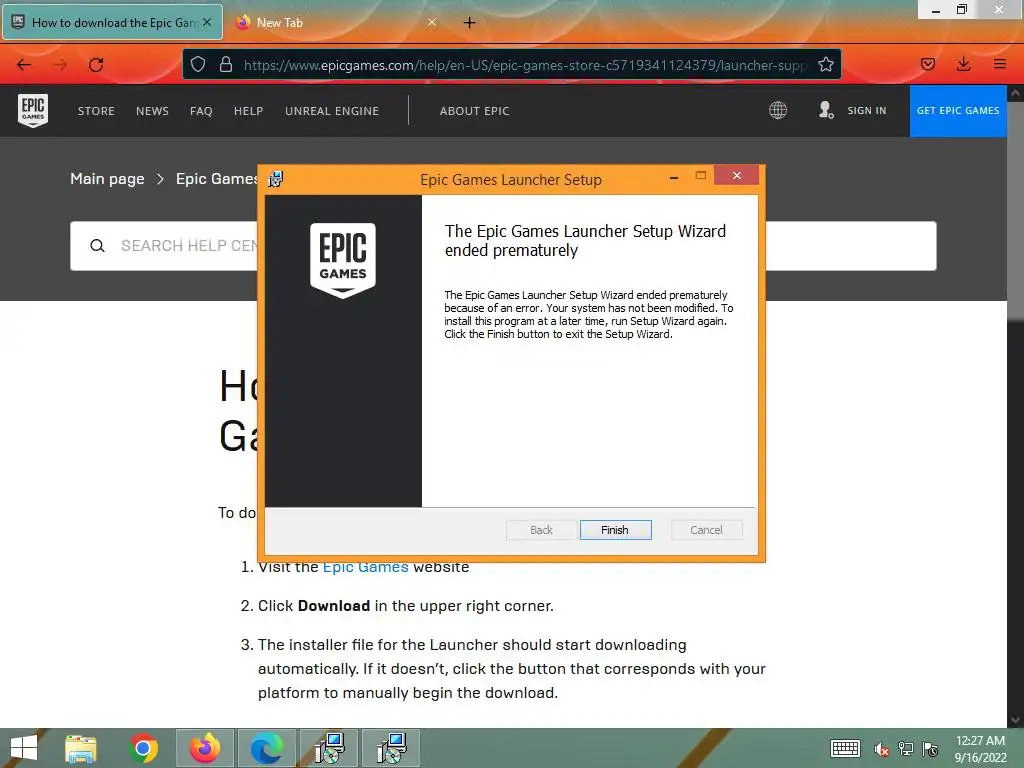1024x768 pixels.
Task: Click the 'ended prematurely' wizard heading
Action: coord(585,240)
